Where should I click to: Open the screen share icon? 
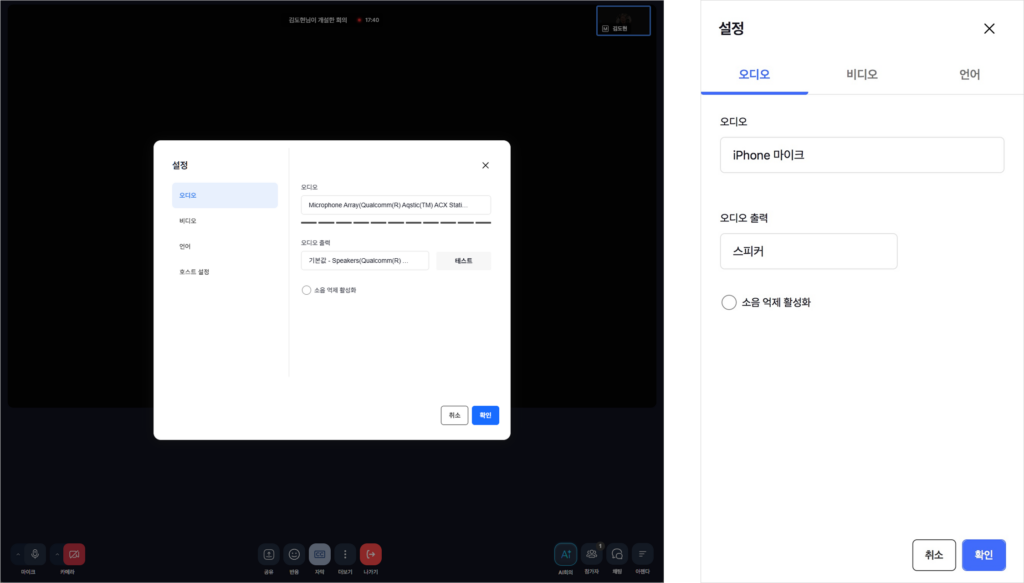(x=268, y=554)
